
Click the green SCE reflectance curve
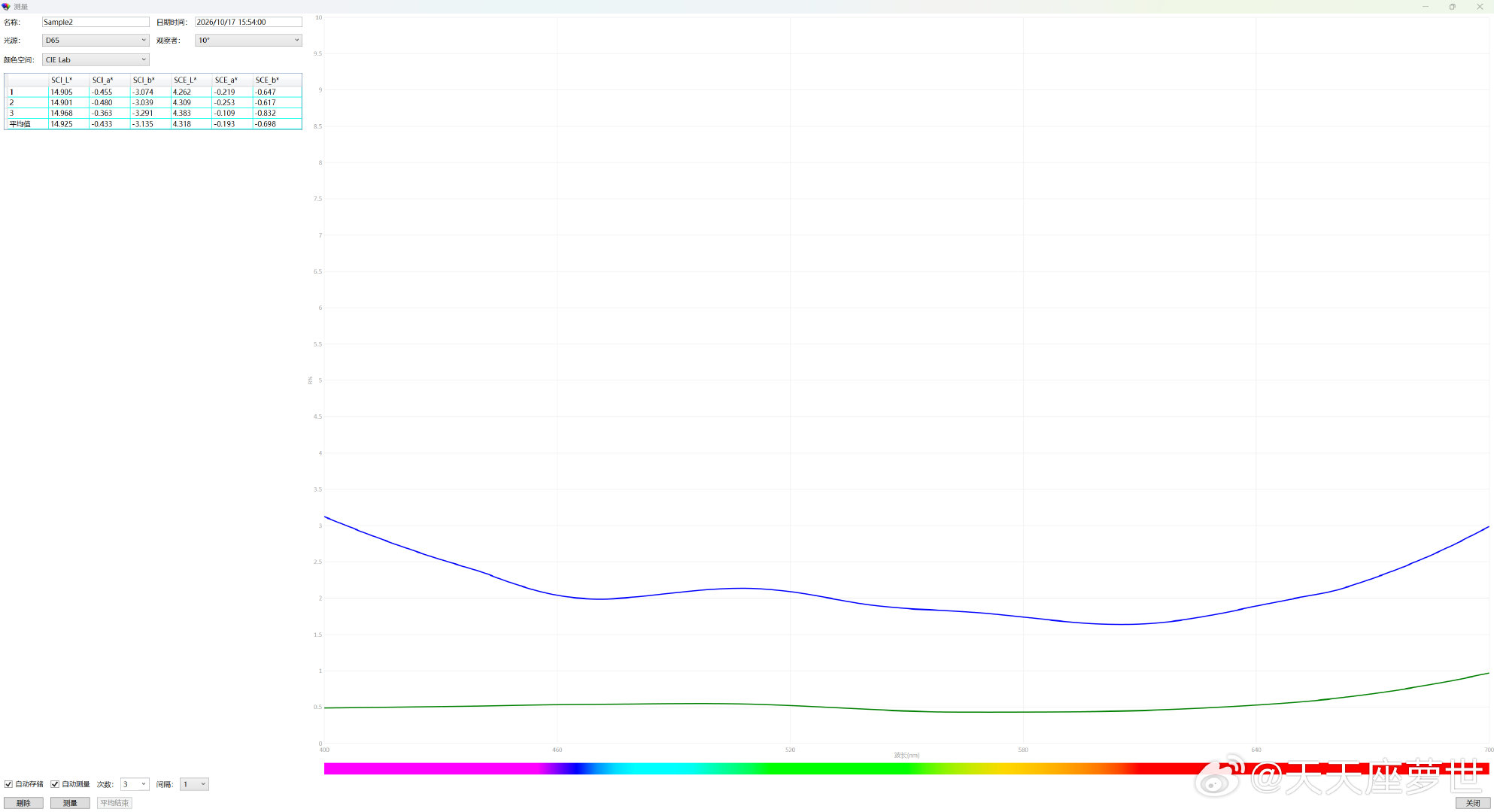coord(906,710)
